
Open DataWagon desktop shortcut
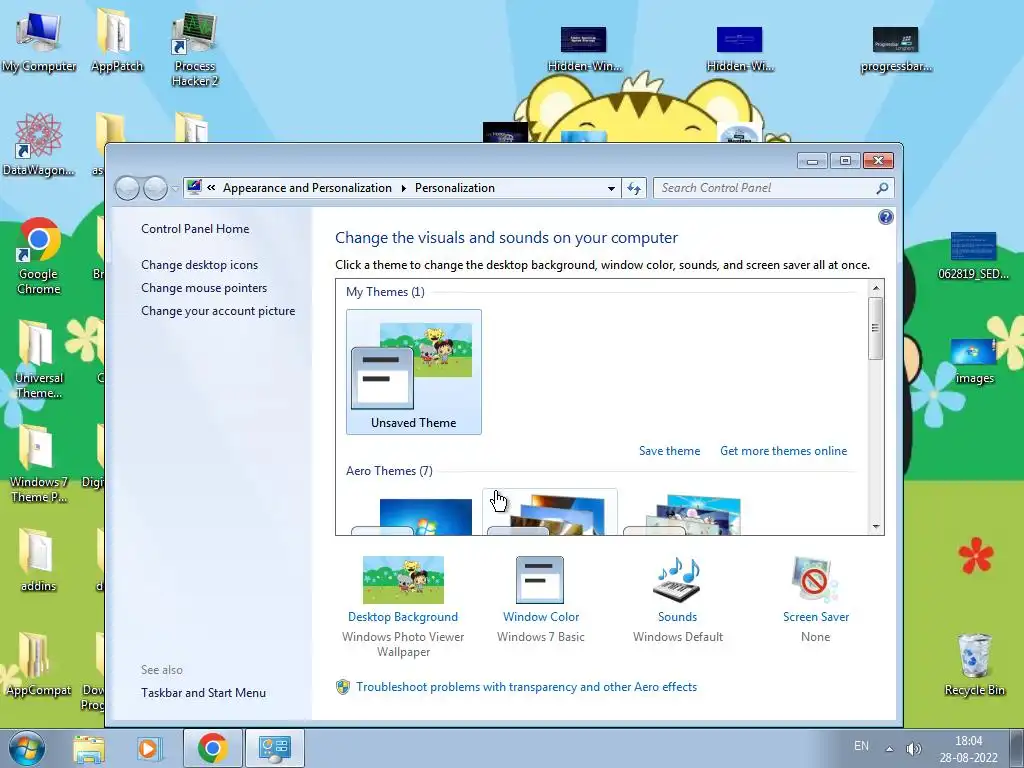(x=39, y=145)
